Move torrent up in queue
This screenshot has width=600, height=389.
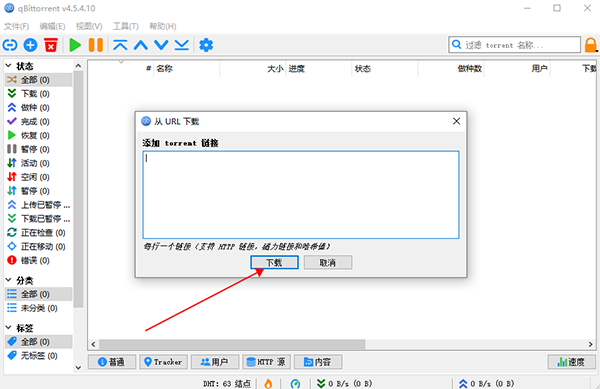(141, 45)
